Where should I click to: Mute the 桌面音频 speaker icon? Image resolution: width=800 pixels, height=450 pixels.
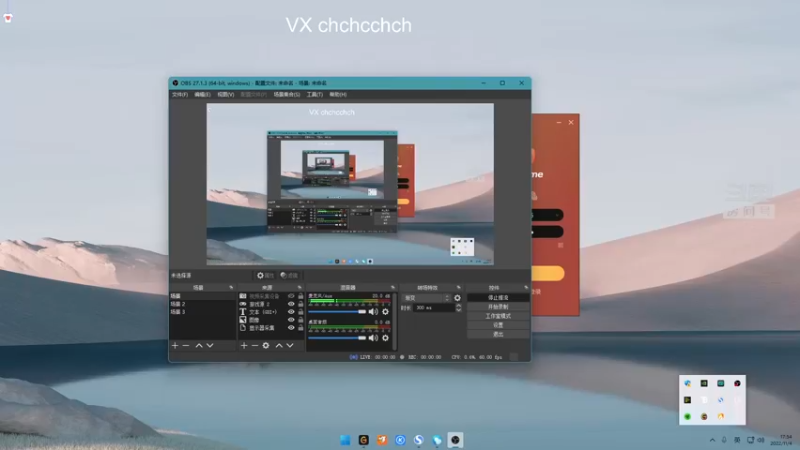click(x=373, y=338)
